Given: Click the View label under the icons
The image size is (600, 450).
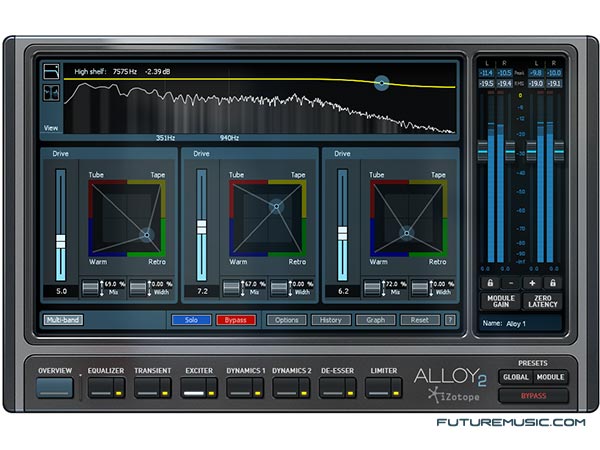Looking at the screenshot, I should 51,128.
